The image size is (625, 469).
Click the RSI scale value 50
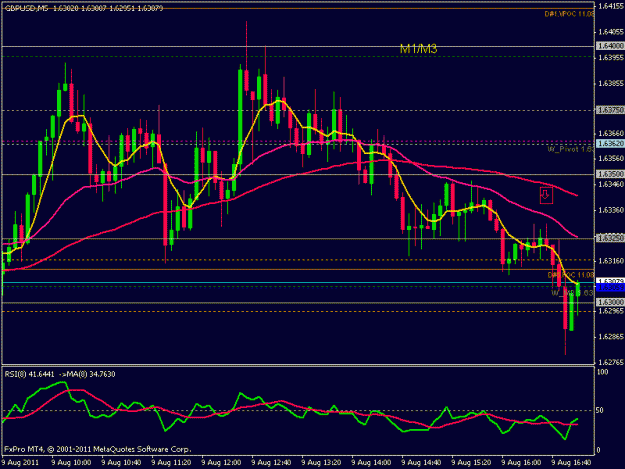[x=601, y=410]
